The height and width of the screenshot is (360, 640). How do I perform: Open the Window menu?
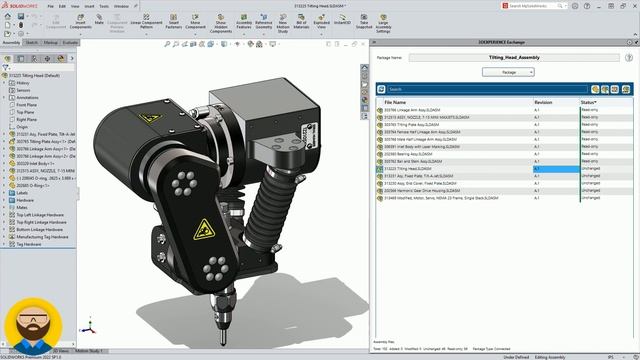point(121,6)
